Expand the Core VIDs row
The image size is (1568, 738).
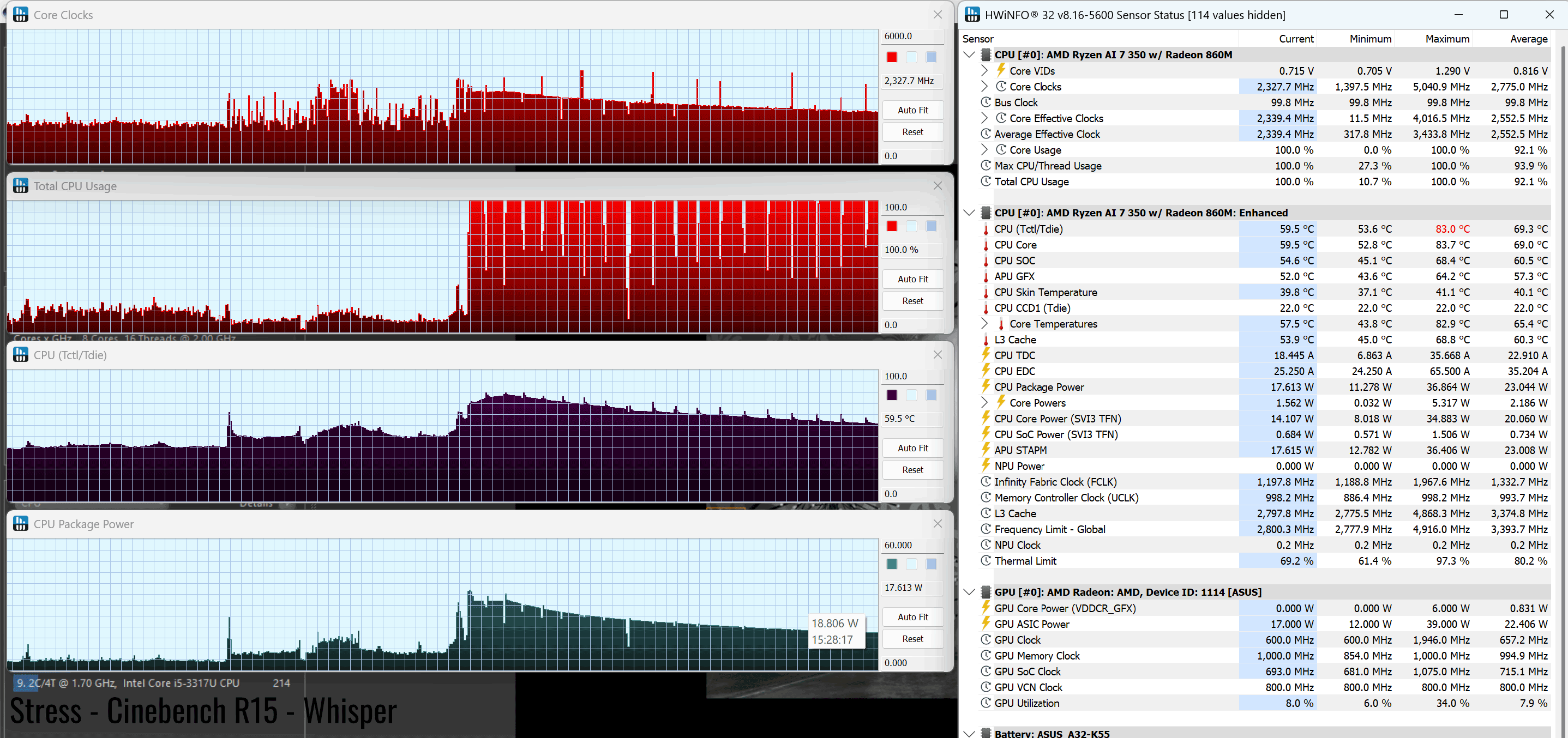984,70
